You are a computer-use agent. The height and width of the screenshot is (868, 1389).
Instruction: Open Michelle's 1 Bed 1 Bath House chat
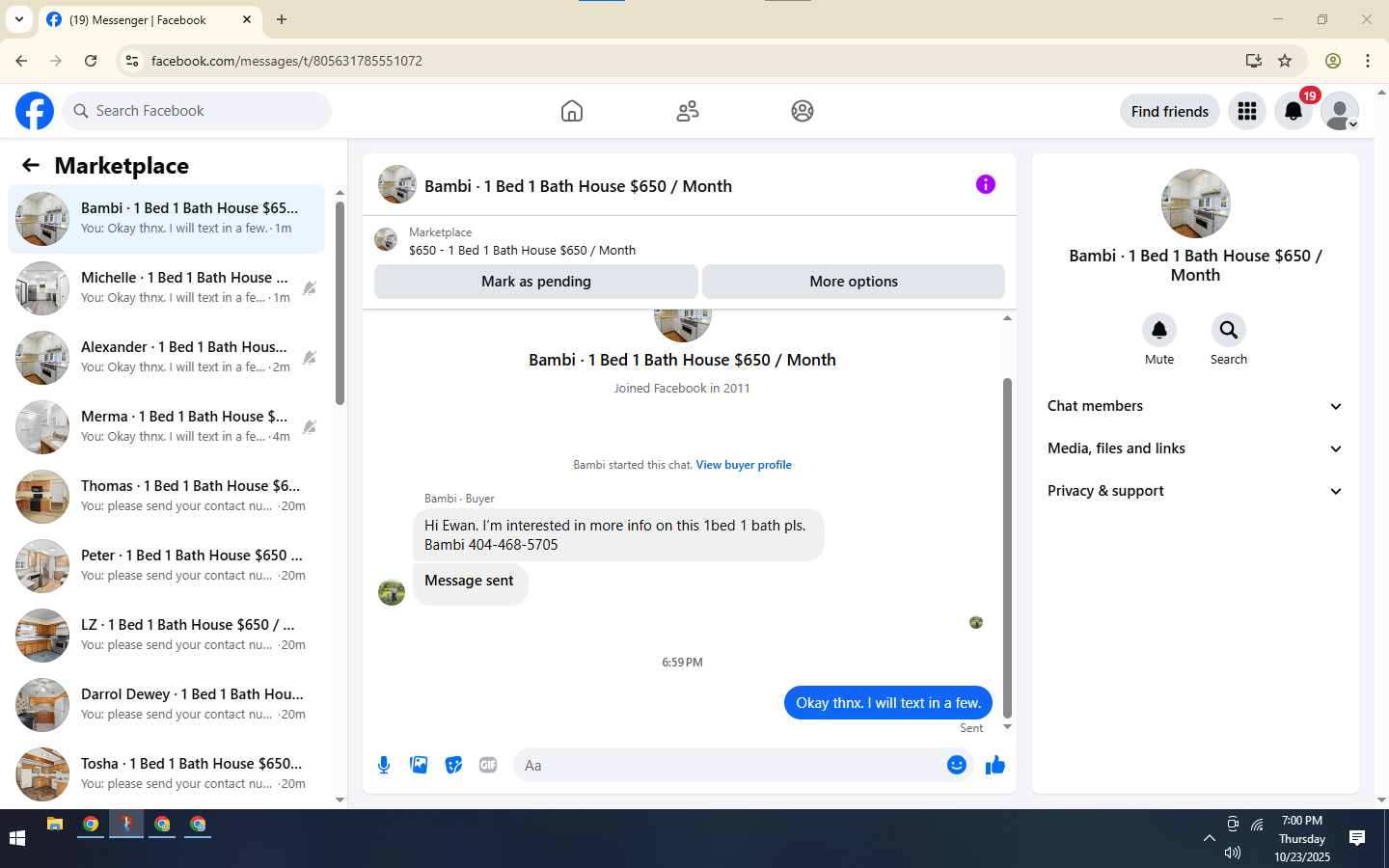coord(166,288)
